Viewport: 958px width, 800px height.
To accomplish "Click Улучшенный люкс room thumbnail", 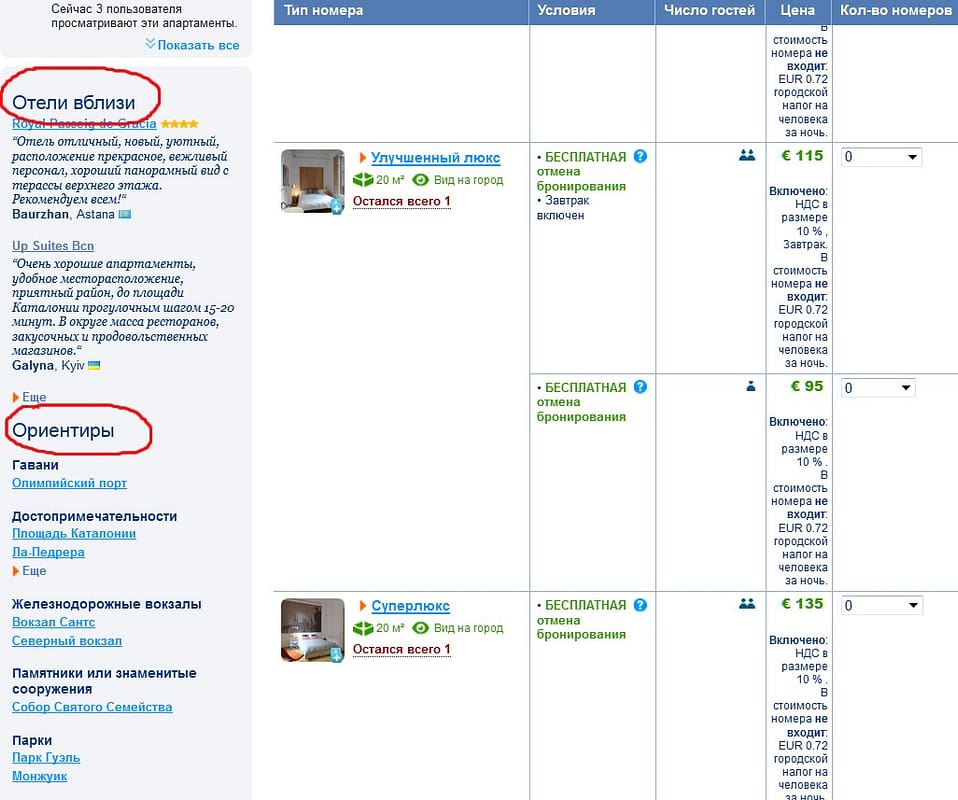I will (313, 181).
